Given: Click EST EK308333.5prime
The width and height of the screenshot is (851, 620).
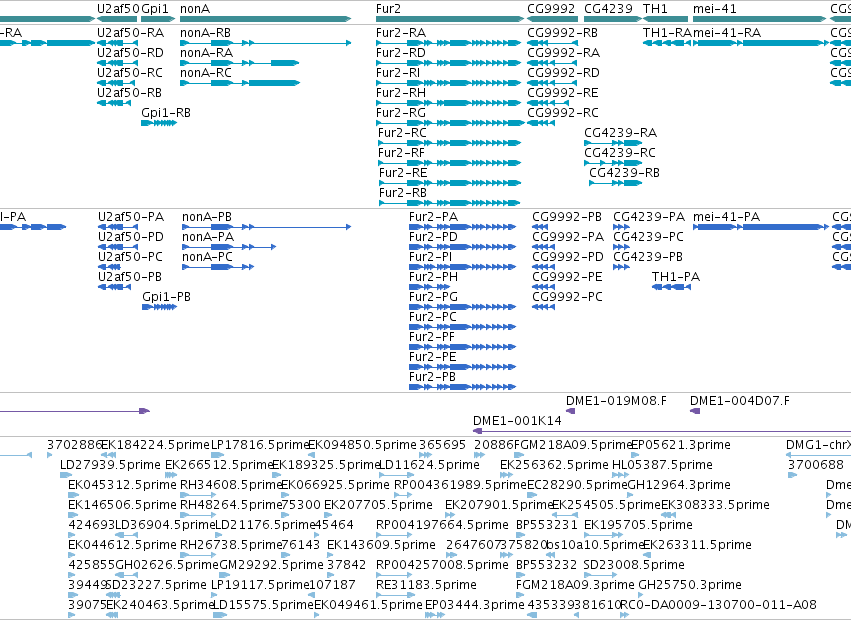Looking at the screenshot, I should (669, 515).
